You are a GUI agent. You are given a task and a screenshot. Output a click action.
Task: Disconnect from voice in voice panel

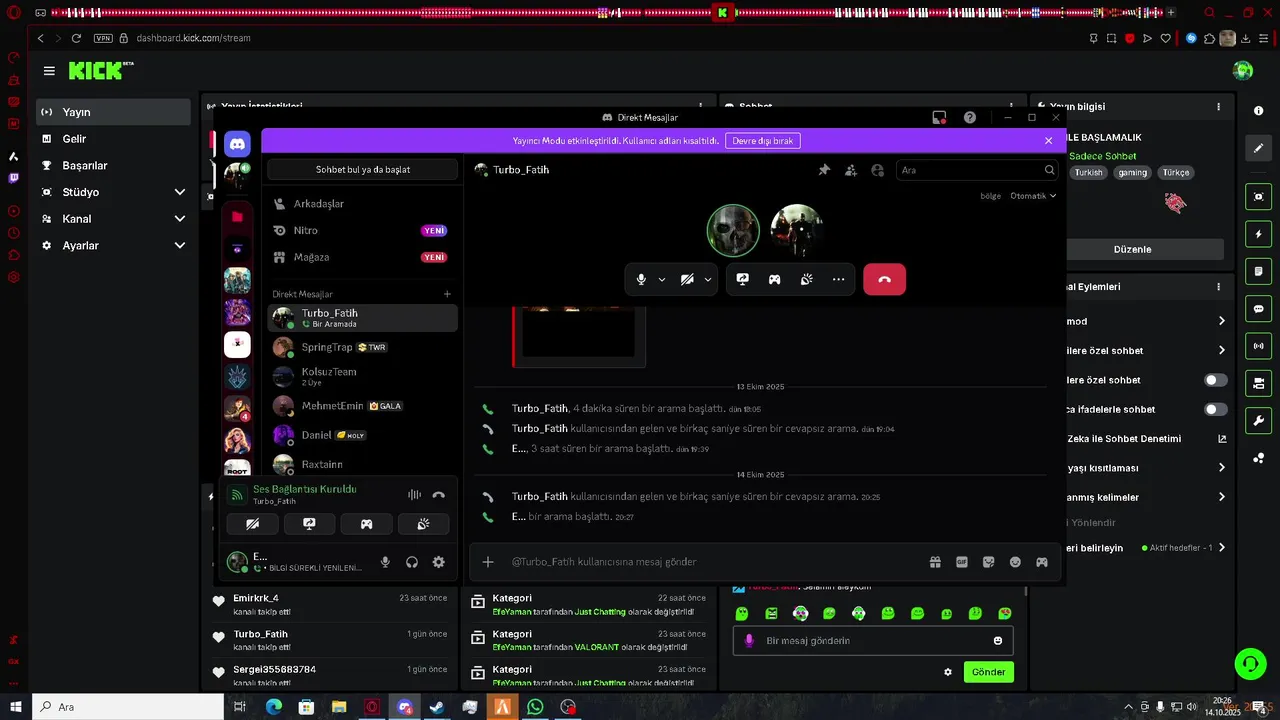438,494
